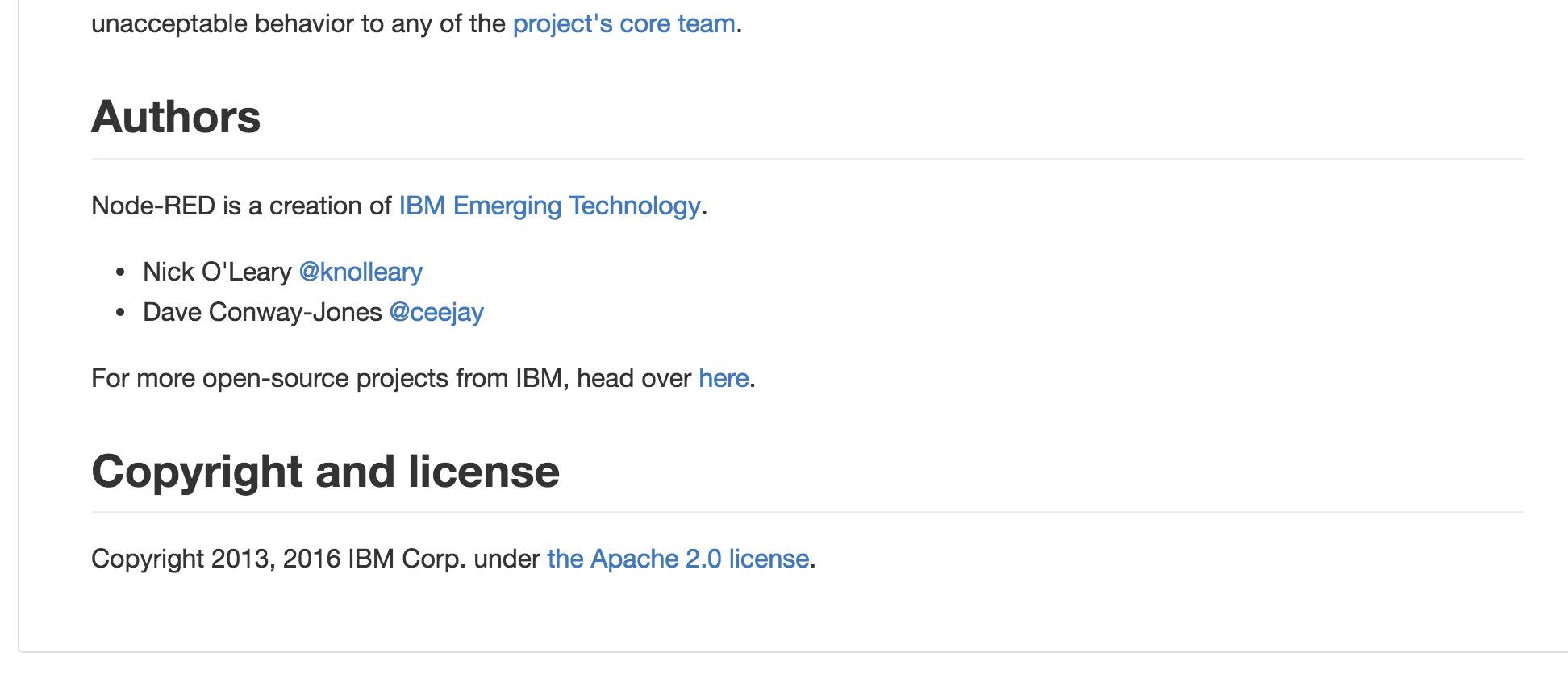This screenshot has width=1568, height=682.
Task: Click 'Node-RED is a creation of' text
Action: [x=241, y=206]
